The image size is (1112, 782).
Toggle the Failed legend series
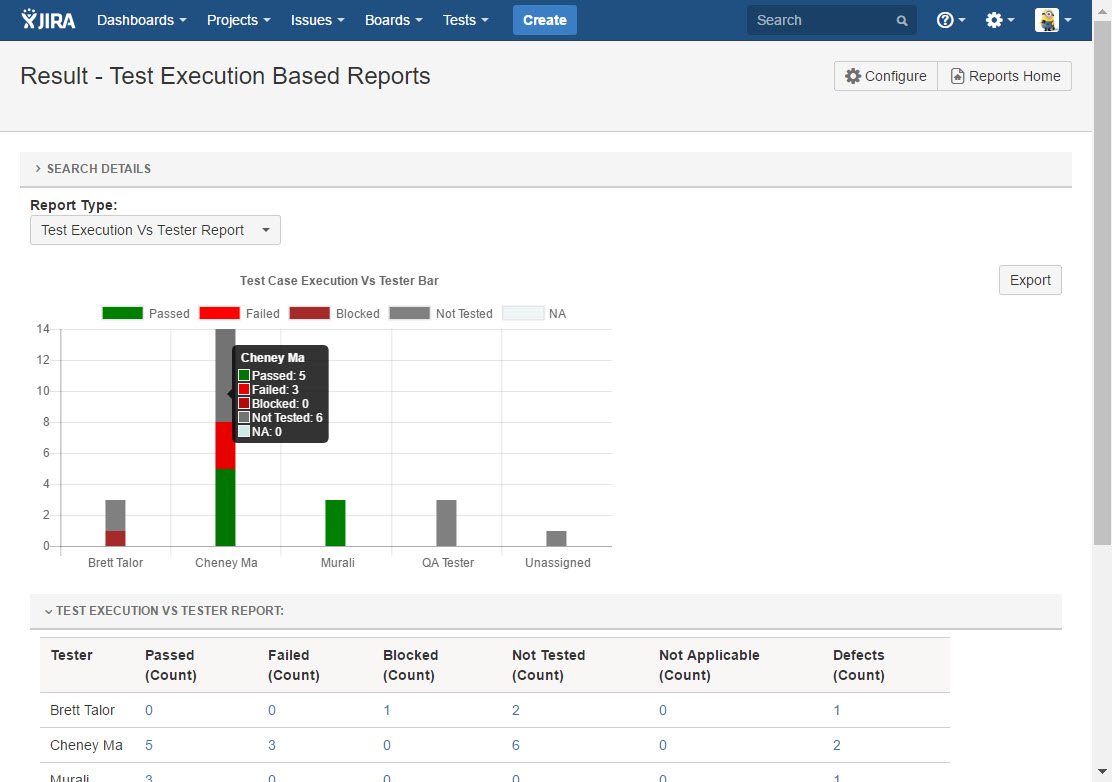coord(240,313)
